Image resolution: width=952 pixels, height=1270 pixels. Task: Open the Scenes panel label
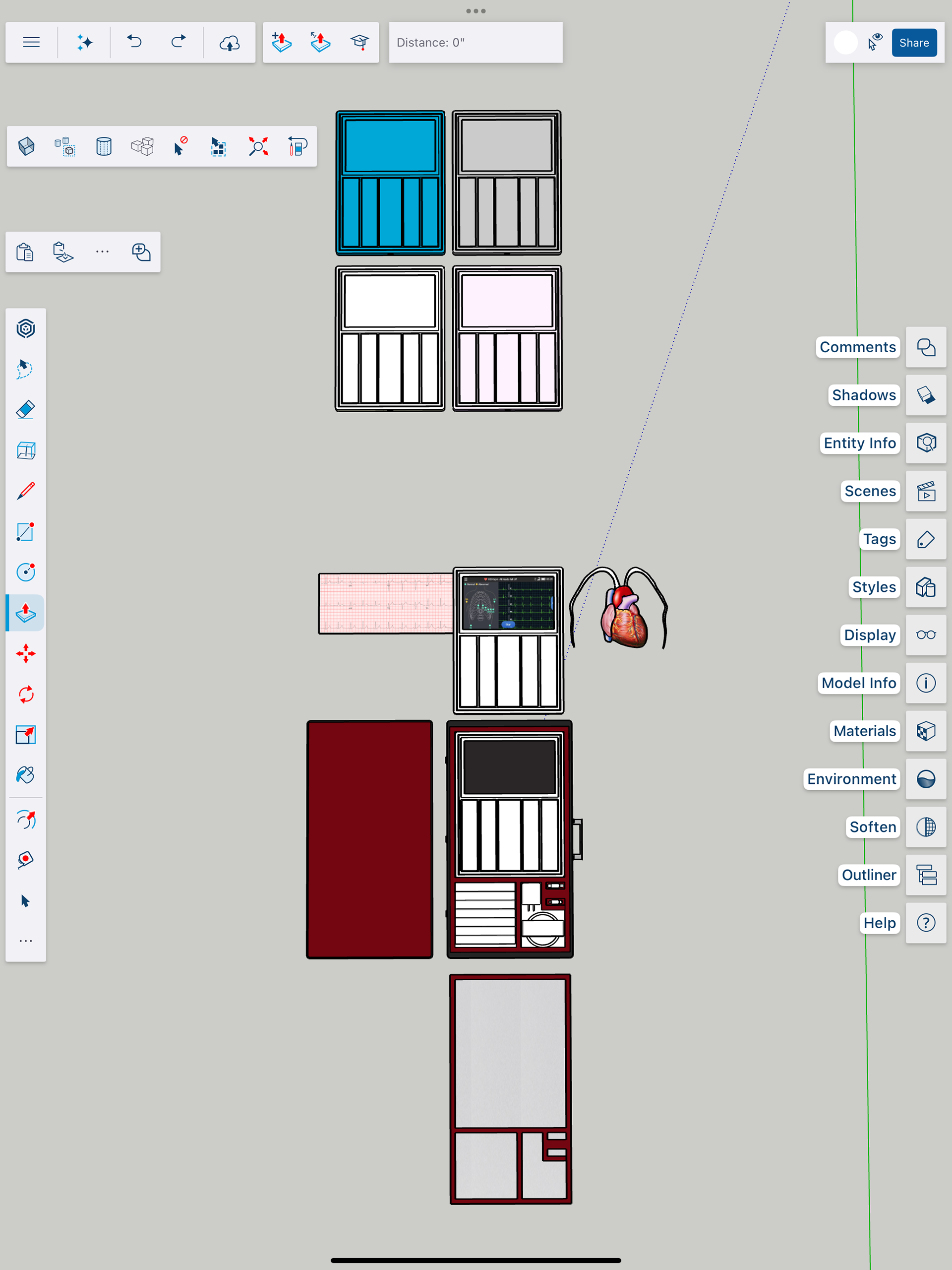pos(870,491)
